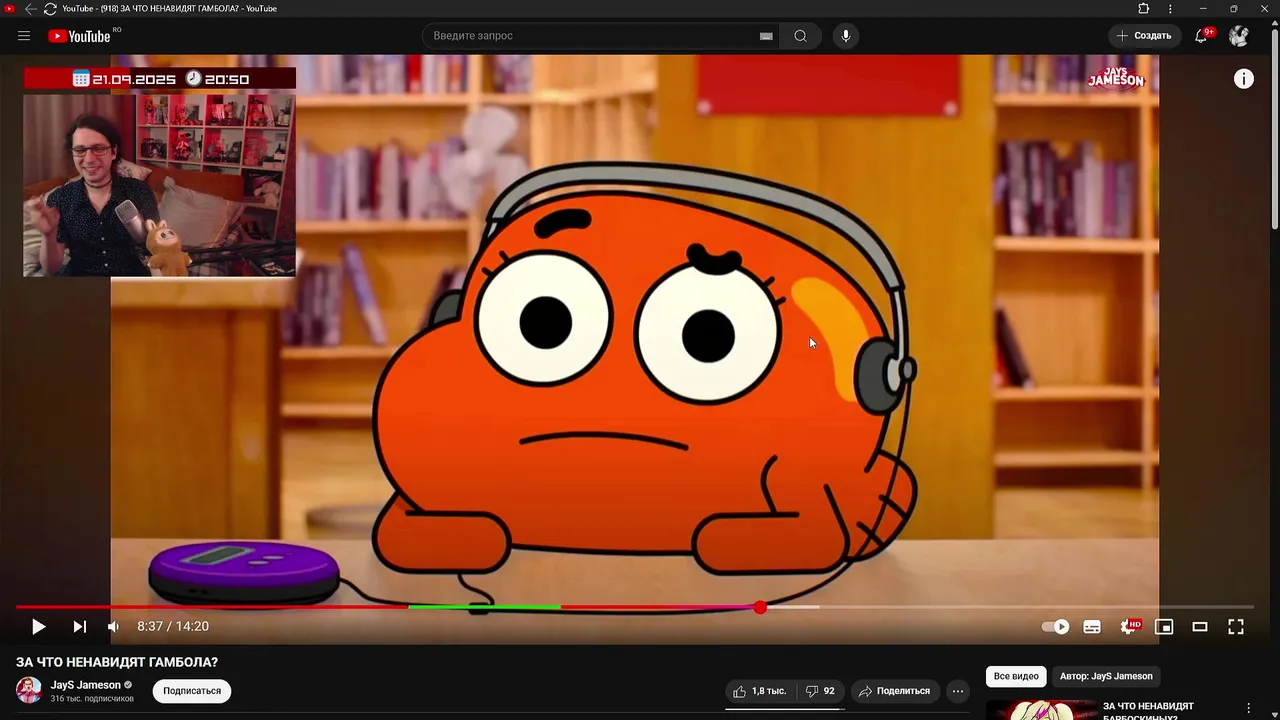Screen dimensions: 1280x720
Task: Go to YouTube home via logo
Action: [x=79, y=36]
